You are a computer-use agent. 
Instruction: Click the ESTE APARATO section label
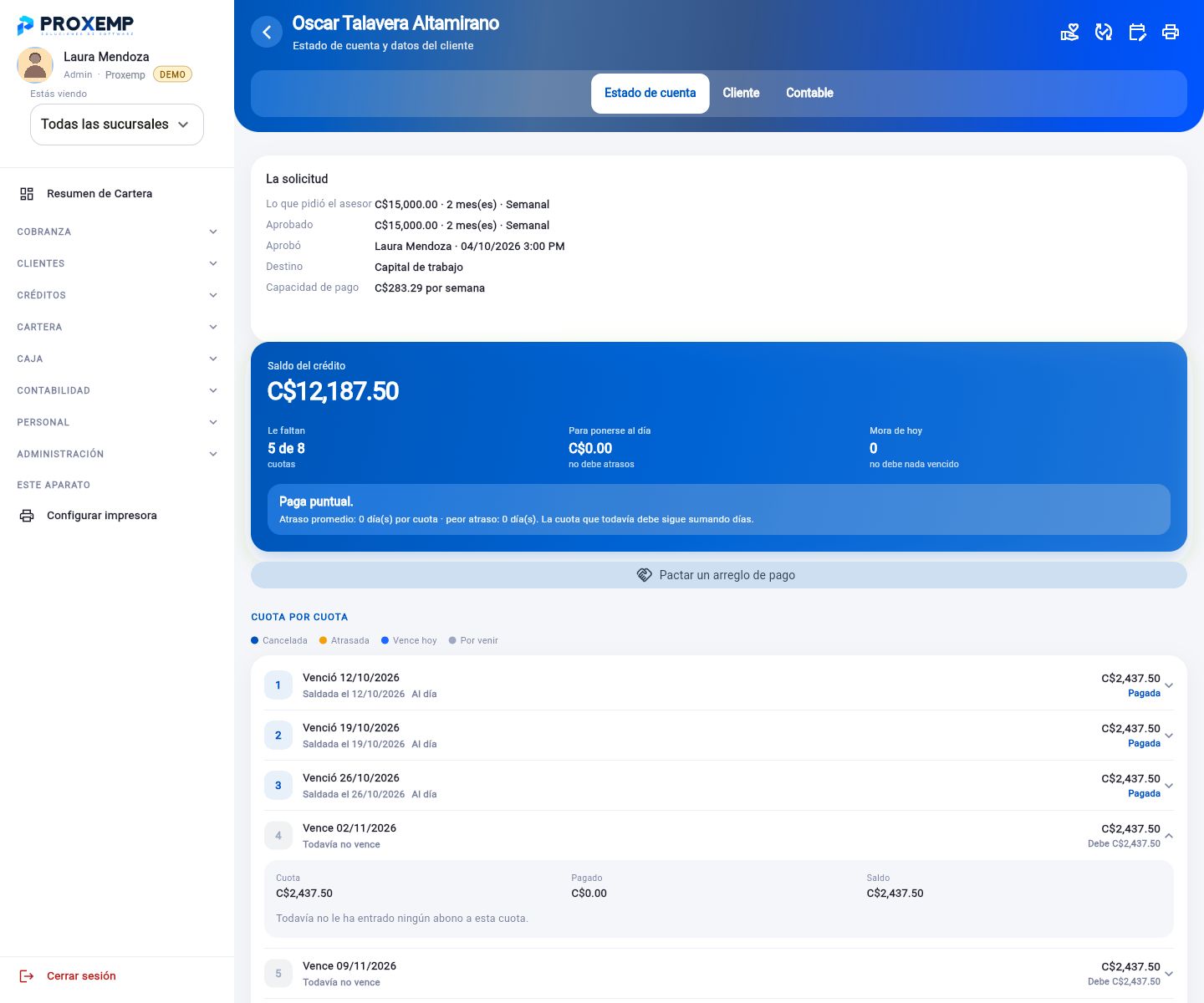[54, 485]
